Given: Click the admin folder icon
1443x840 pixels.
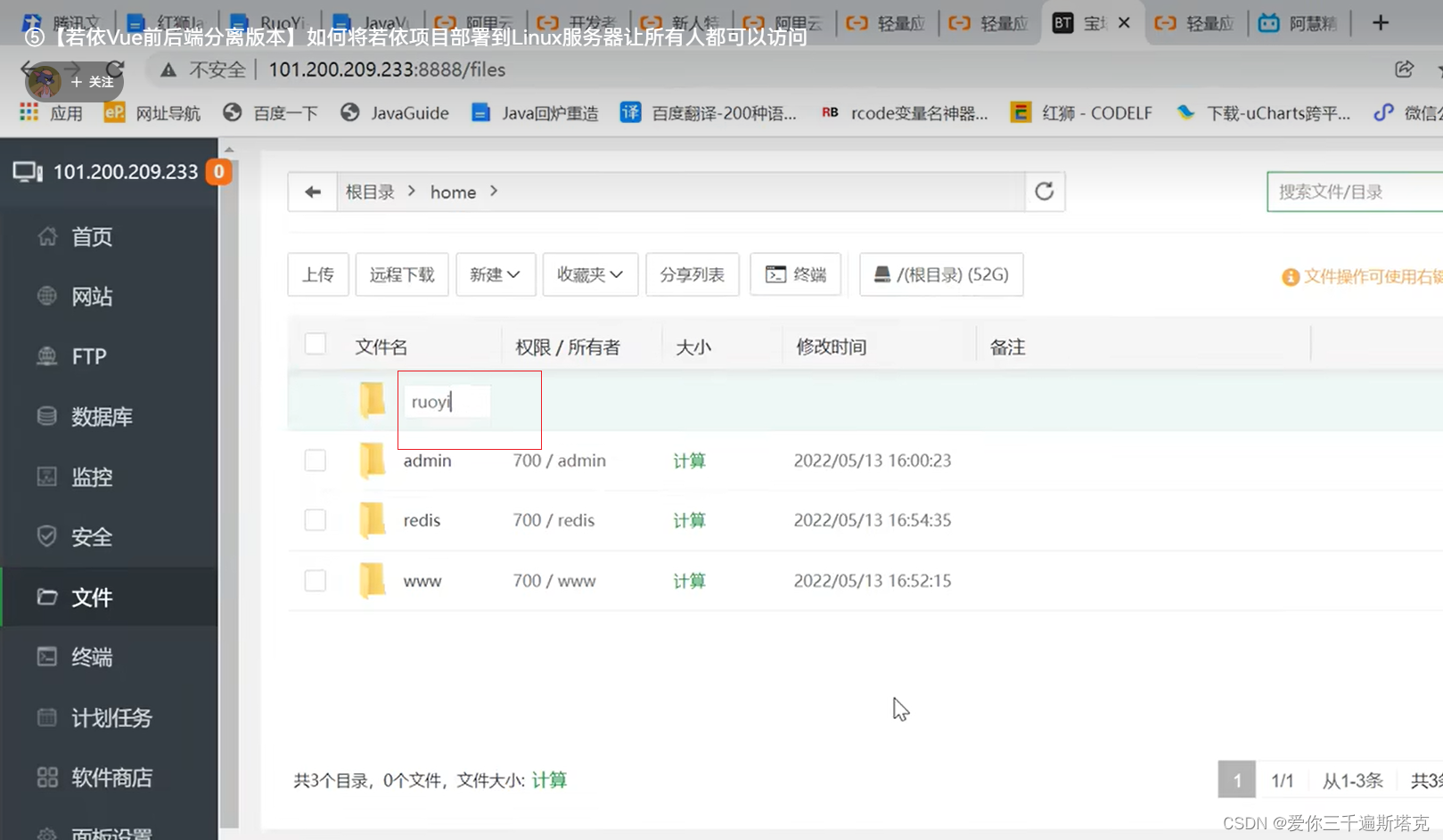Looking at the screenshot, I should 373,461.
